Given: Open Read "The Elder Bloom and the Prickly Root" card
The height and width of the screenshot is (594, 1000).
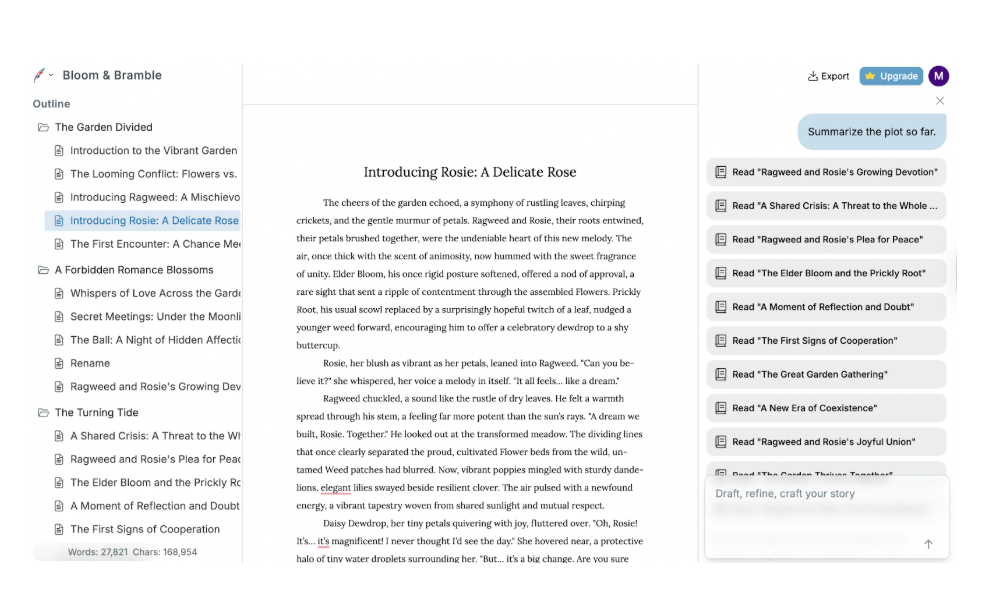Looking at the screenshot, I should point(826,273).
